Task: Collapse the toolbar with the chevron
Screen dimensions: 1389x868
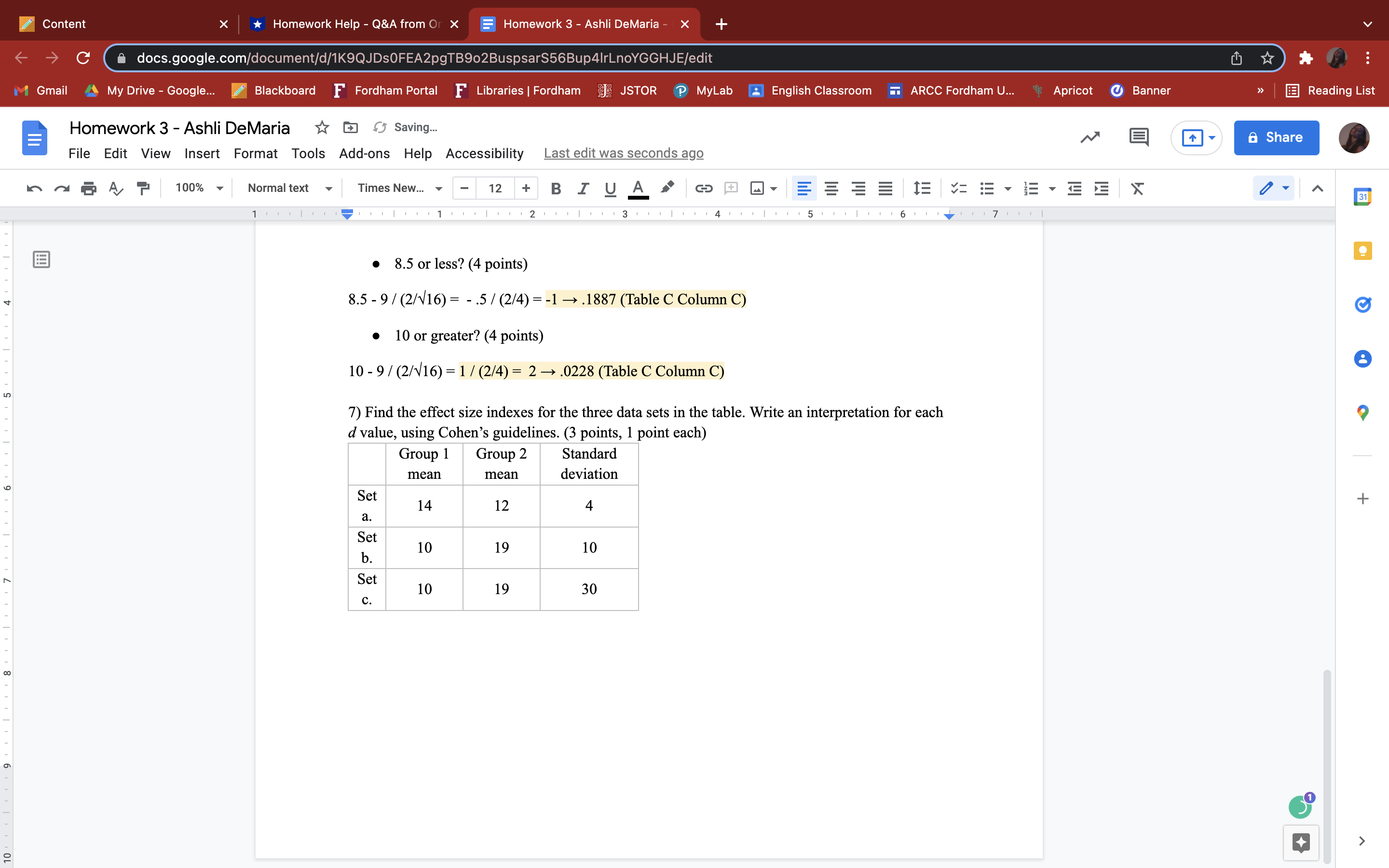Action: (x=1317, y=188)
